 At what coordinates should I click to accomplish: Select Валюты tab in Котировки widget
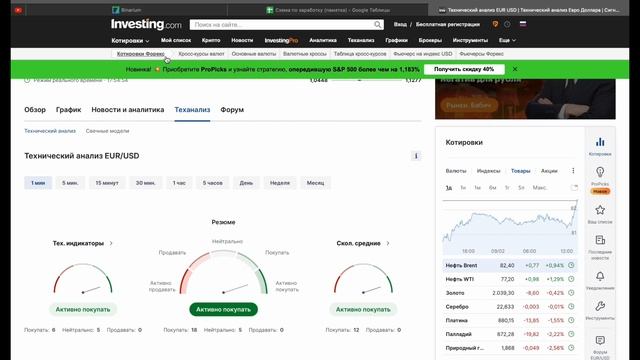[x=456, y=171]
